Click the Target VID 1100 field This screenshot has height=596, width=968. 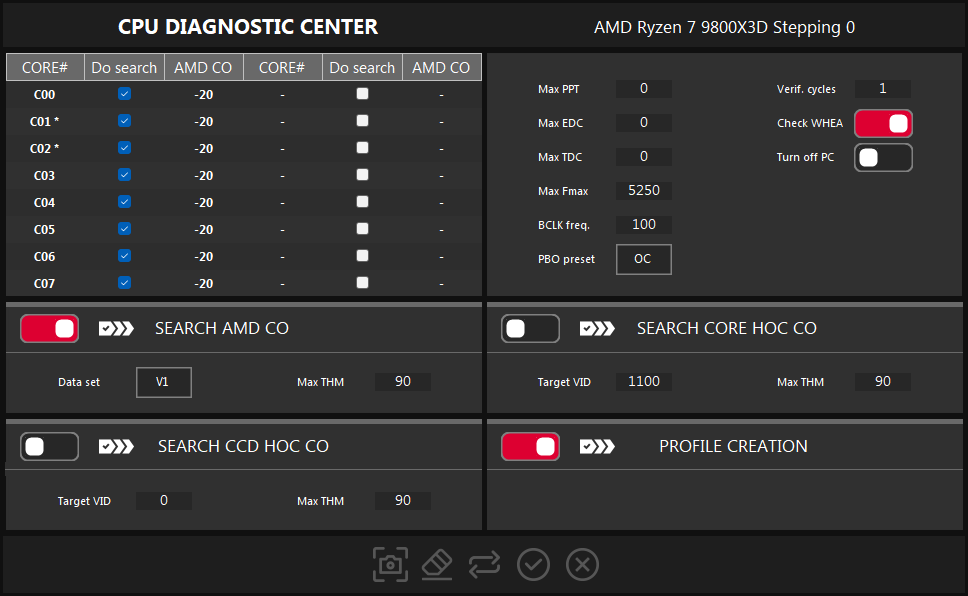coord(643,382)
